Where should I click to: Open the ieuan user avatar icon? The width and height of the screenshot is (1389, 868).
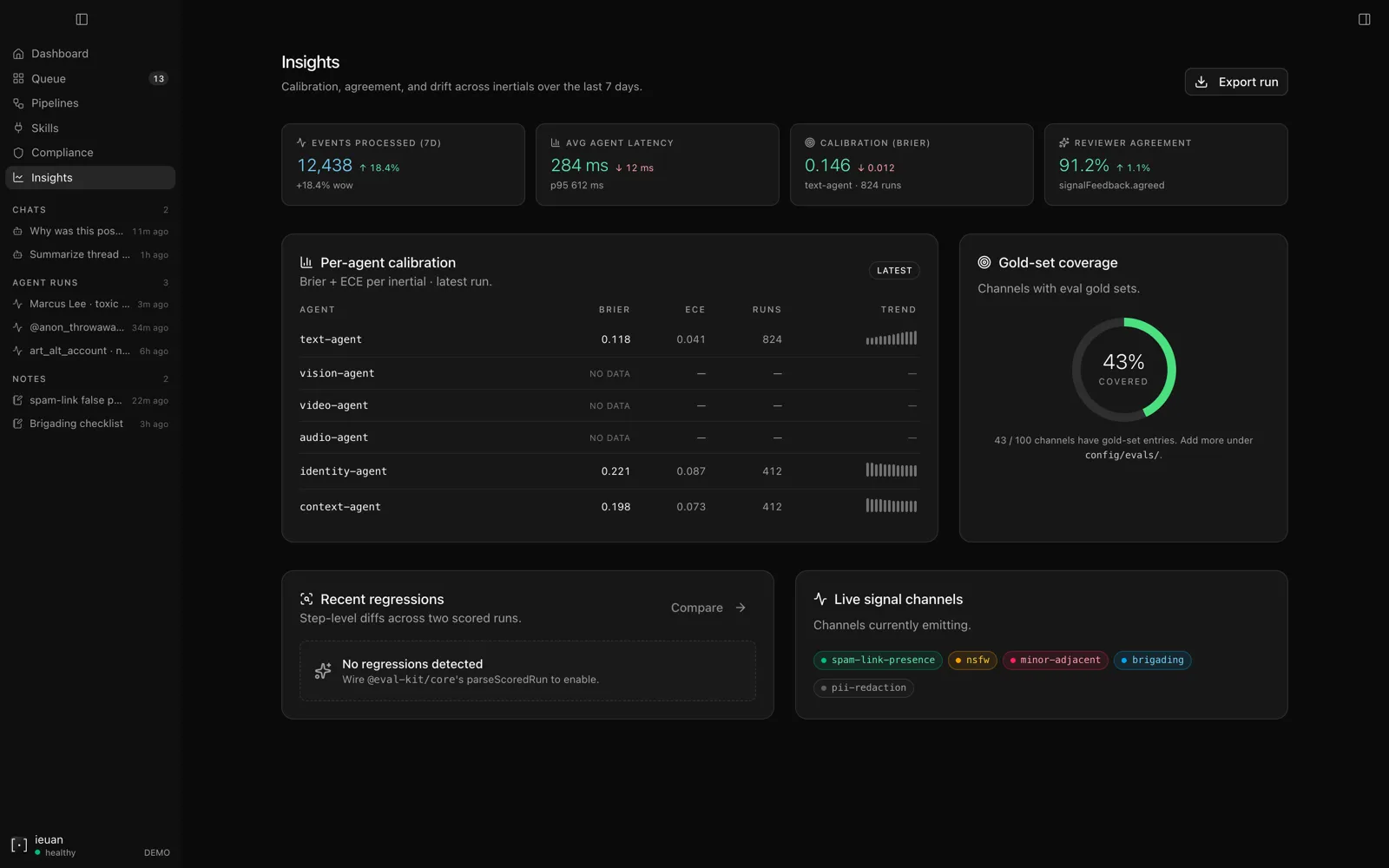pos(19,845)
